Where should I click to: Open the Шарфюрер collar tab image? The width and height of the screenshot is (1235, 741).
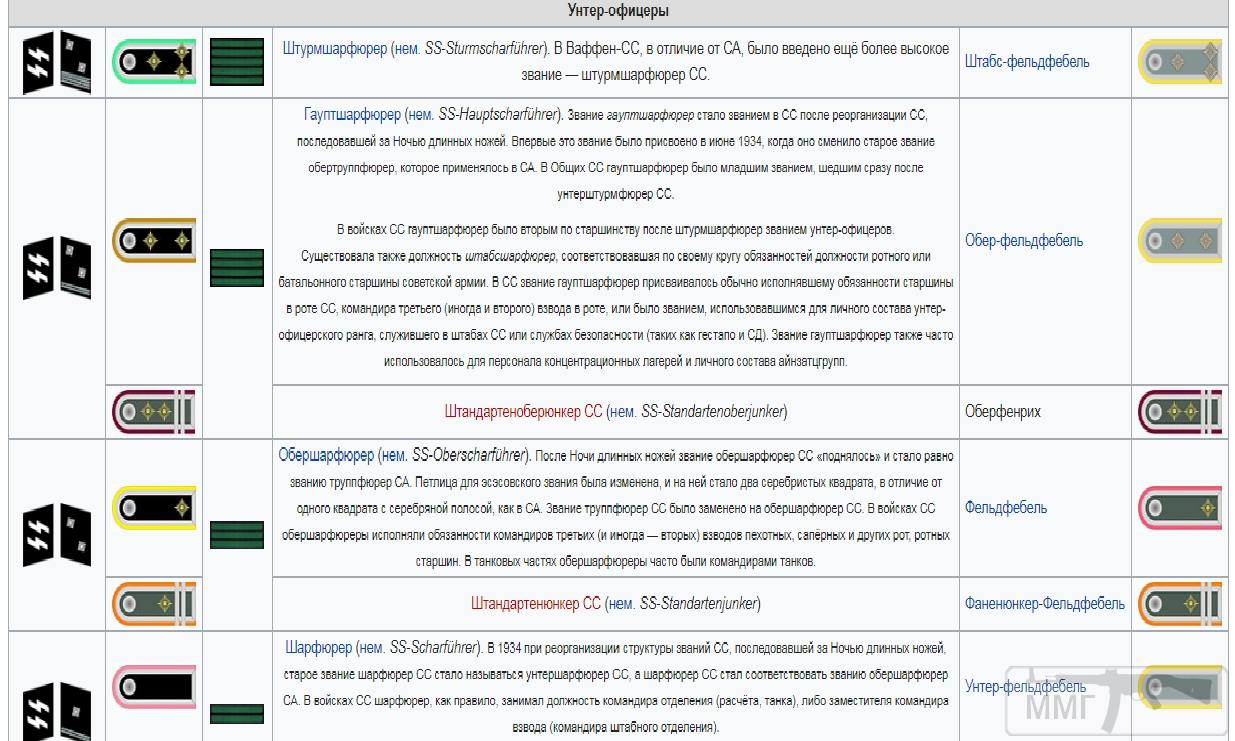tap(57, 710)
